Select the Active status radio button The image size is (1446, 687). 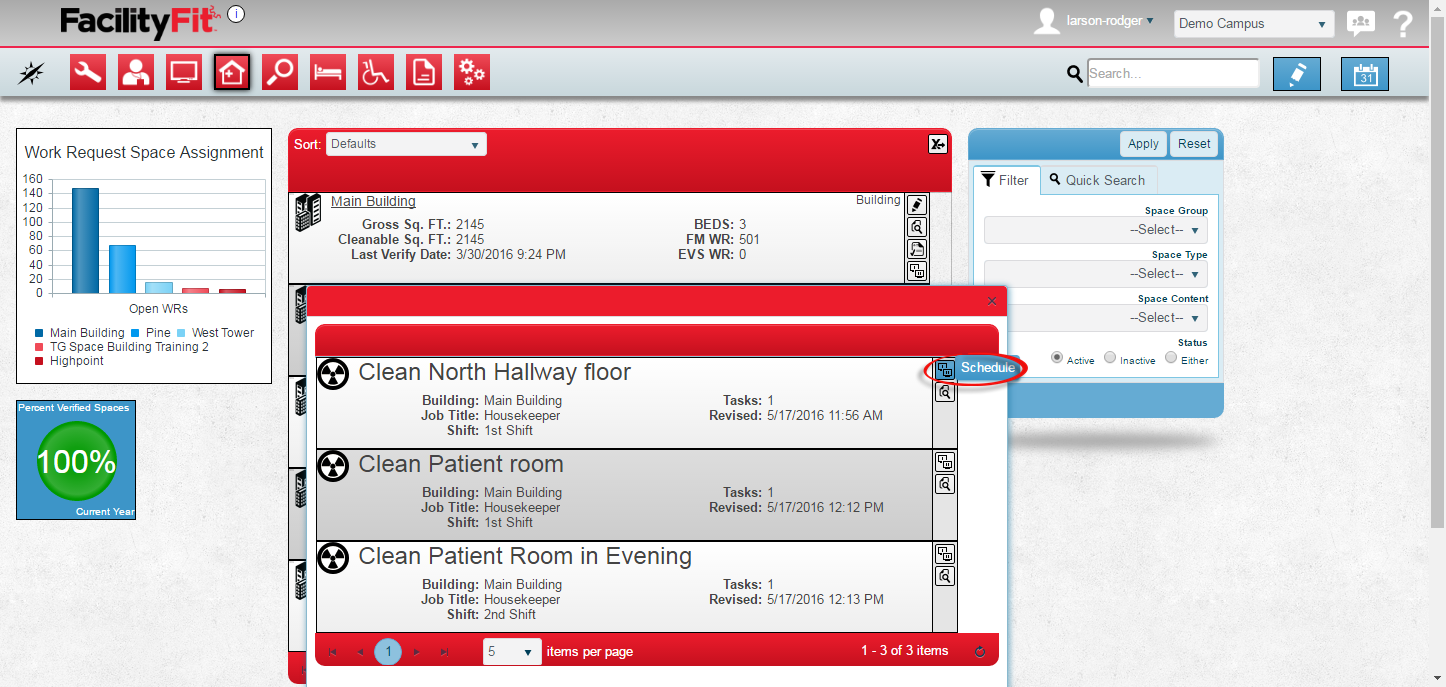pos(1057,358)
